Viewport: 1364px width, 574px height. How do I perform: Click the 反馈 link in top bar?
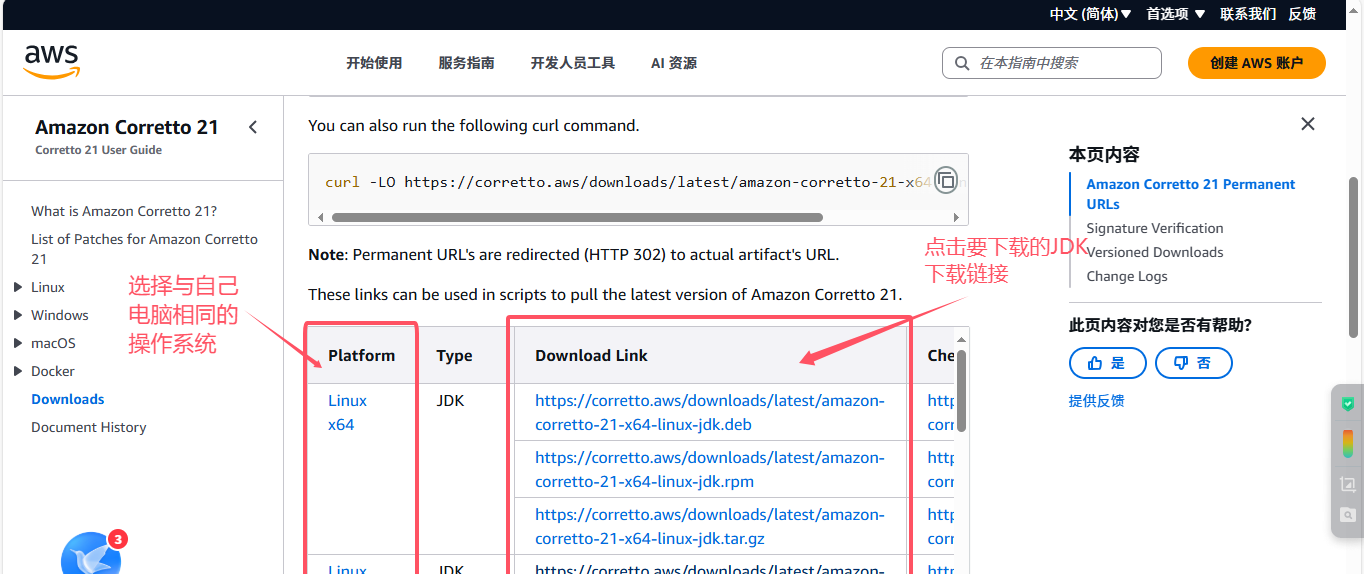click(1302, 14)
